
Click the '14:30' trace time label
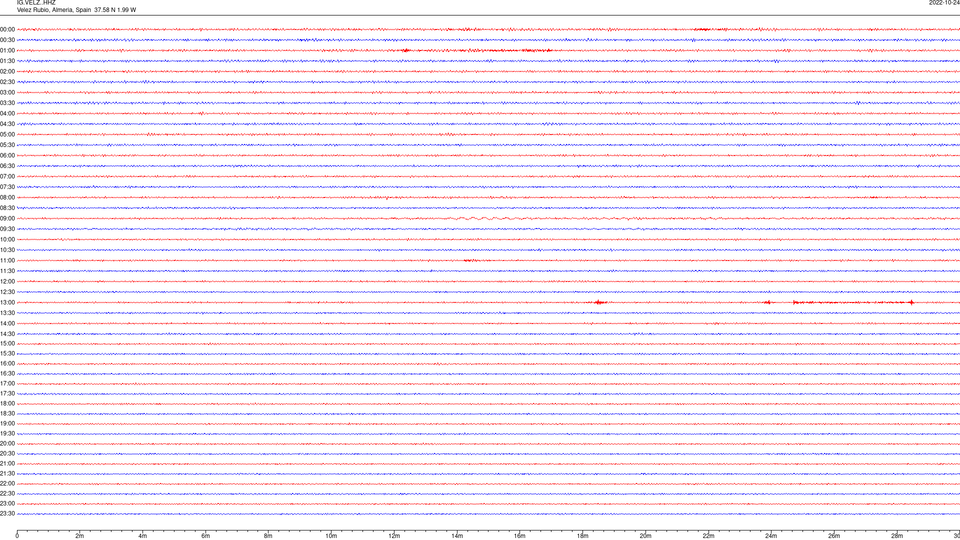7,334
